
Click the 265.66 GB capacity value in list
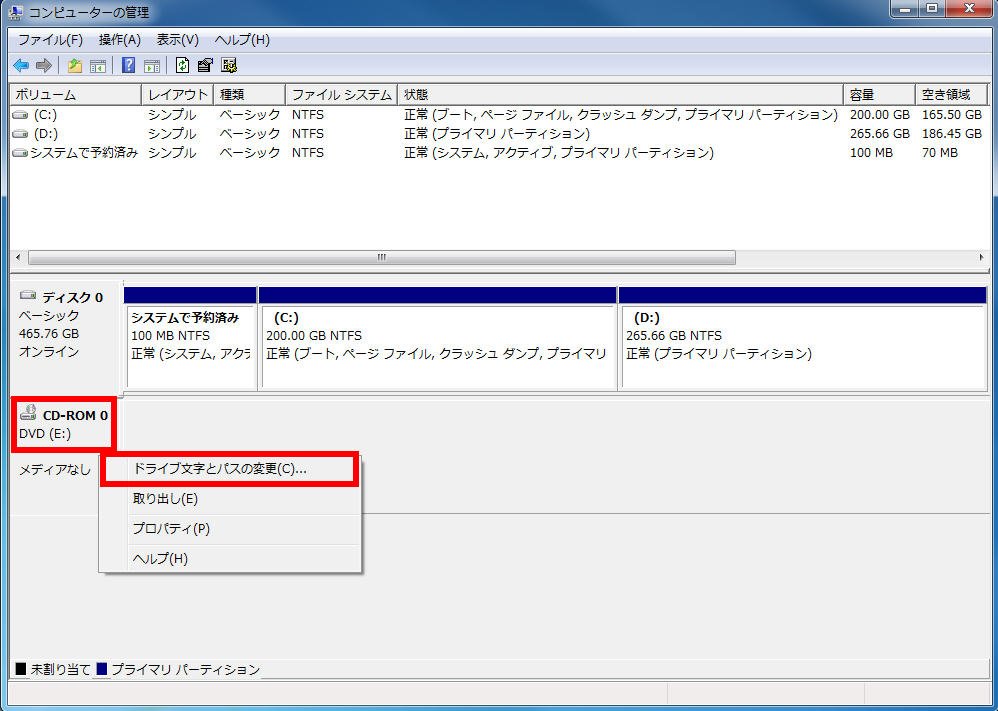(x=880, y=134)
